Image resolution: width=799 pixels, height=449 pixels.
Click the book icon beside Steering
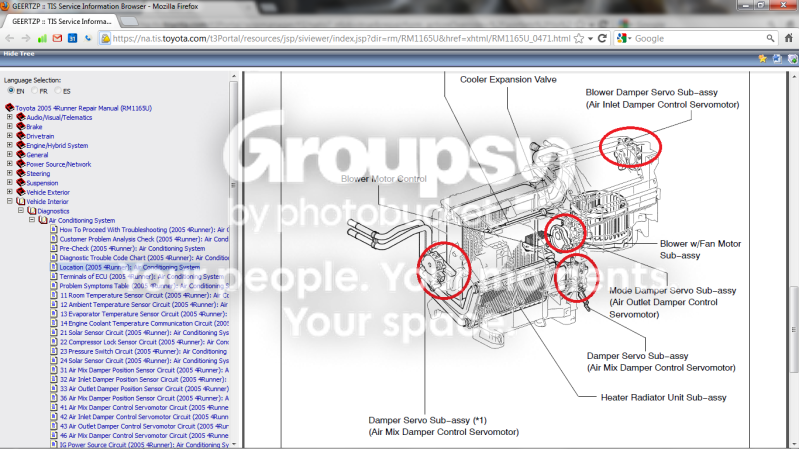21,174
